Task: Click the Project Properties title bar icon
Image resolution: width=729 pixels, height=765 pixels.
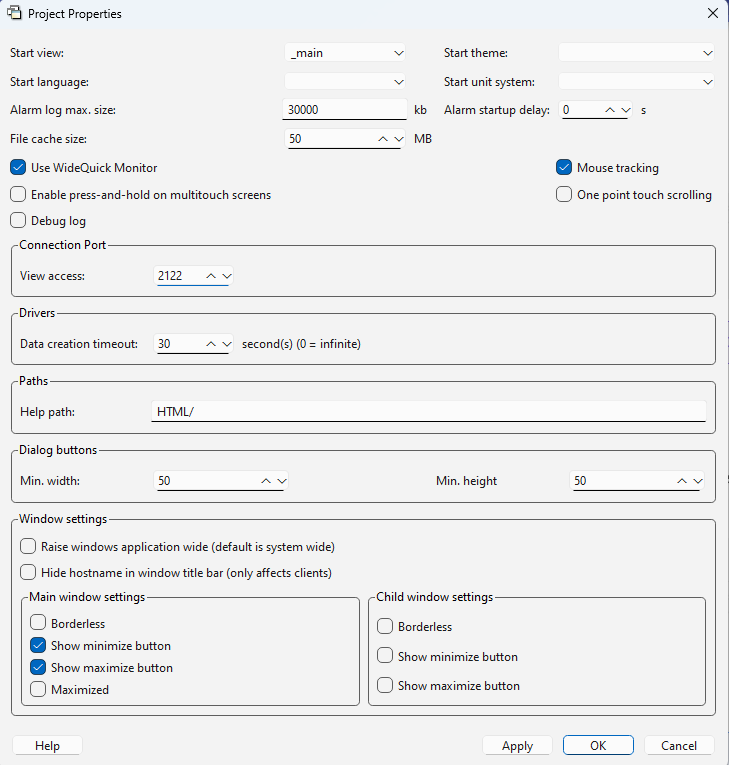Action: pos(15,14)
